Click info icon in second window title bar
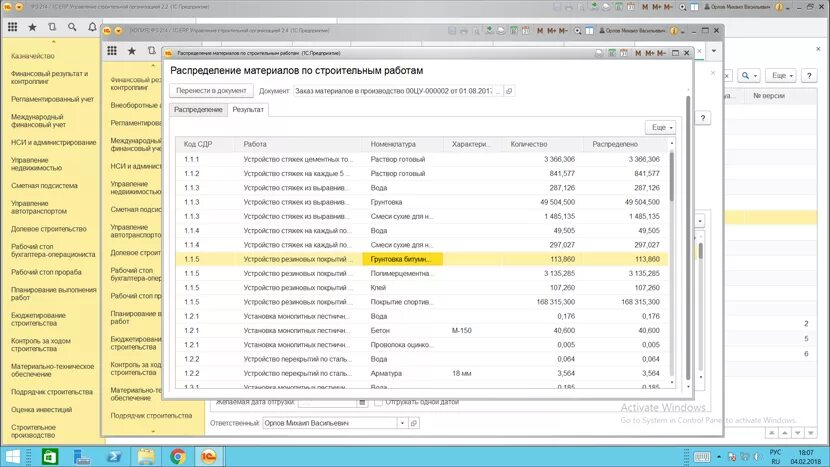 pyautogui.click(x=673, y=31)
